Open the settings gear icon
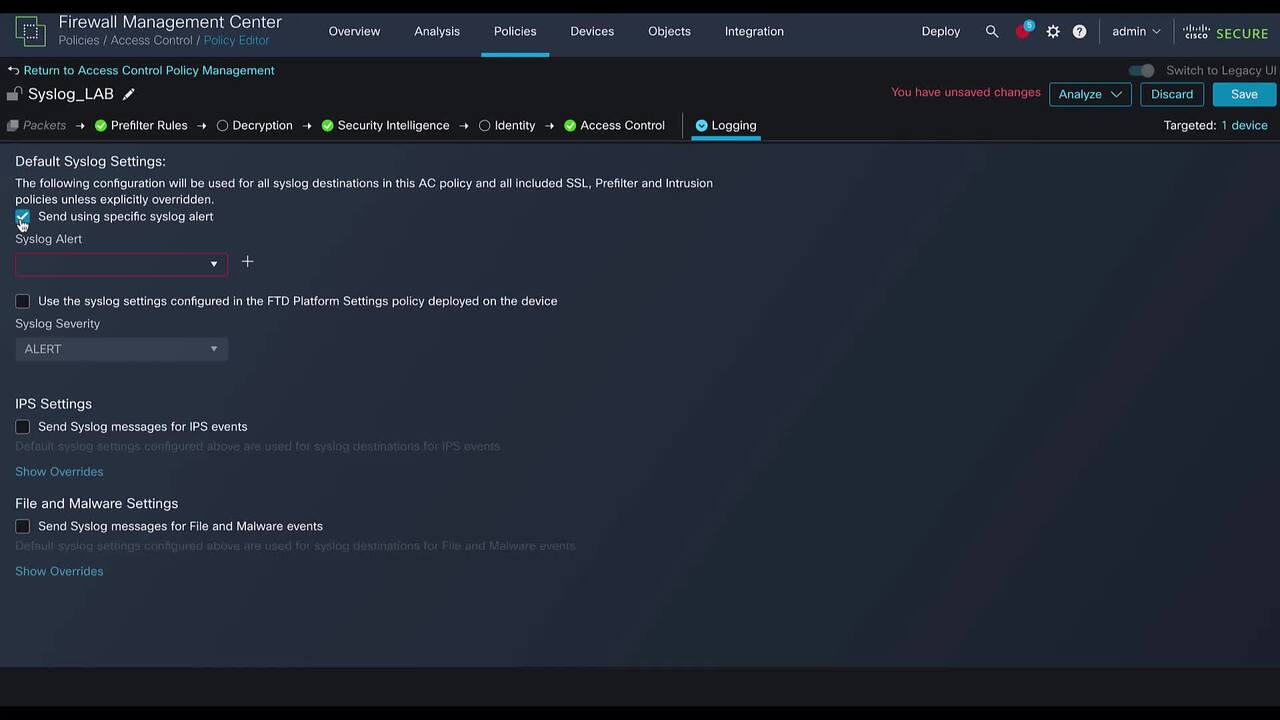The height and width of the screenshot is (720, 1280). (1053, 31)
